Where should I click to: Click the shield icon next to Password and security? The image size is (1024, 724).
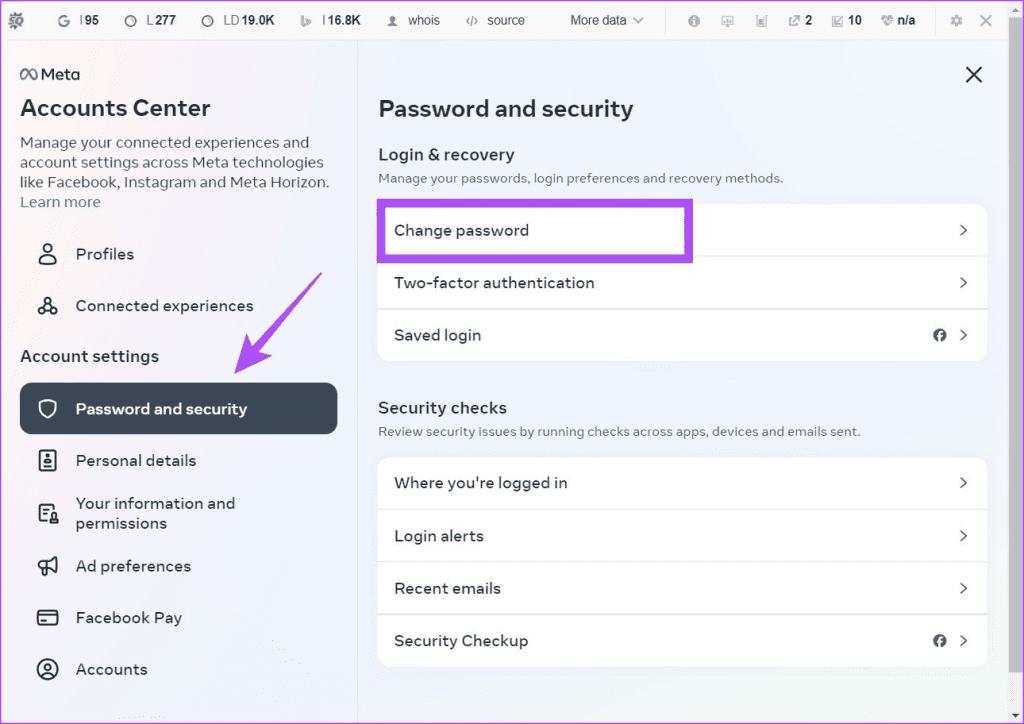[48, 408]
